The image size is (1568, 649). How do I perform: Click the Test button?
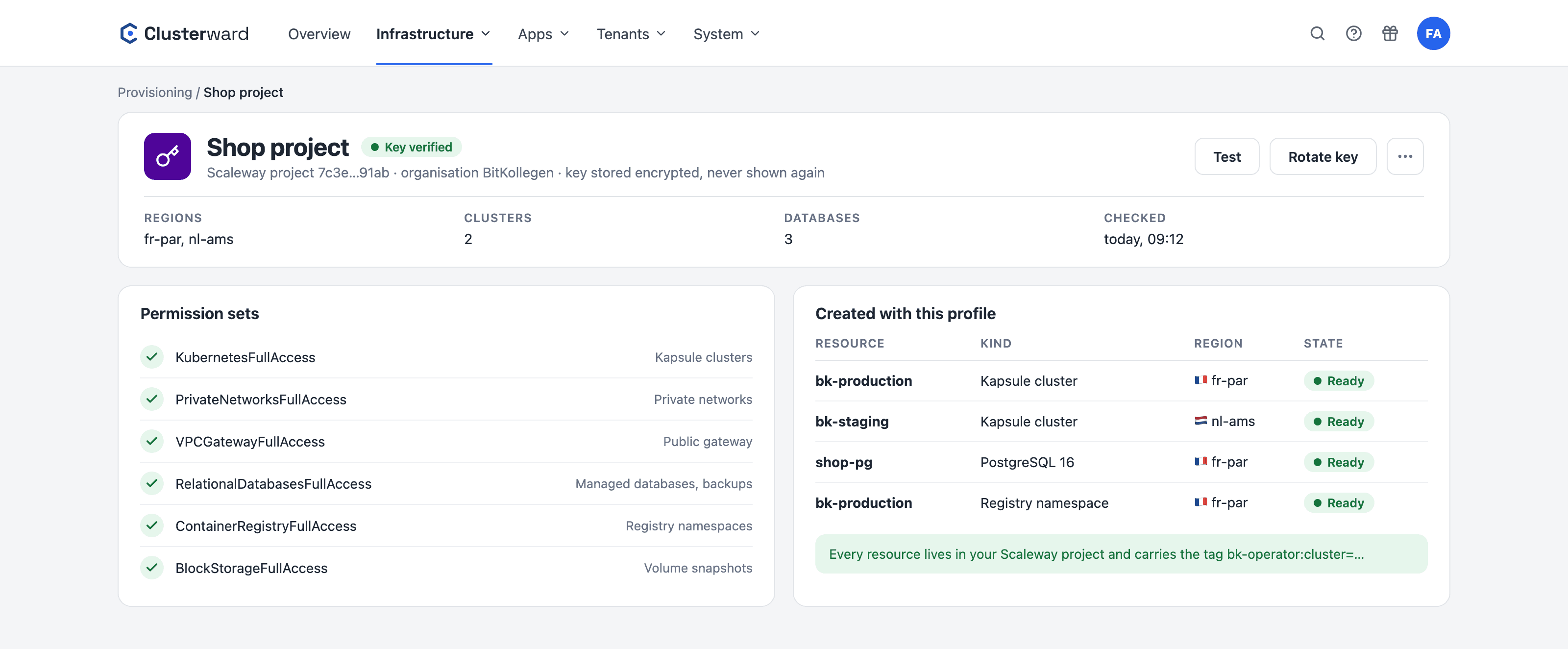pos(1226,156)
